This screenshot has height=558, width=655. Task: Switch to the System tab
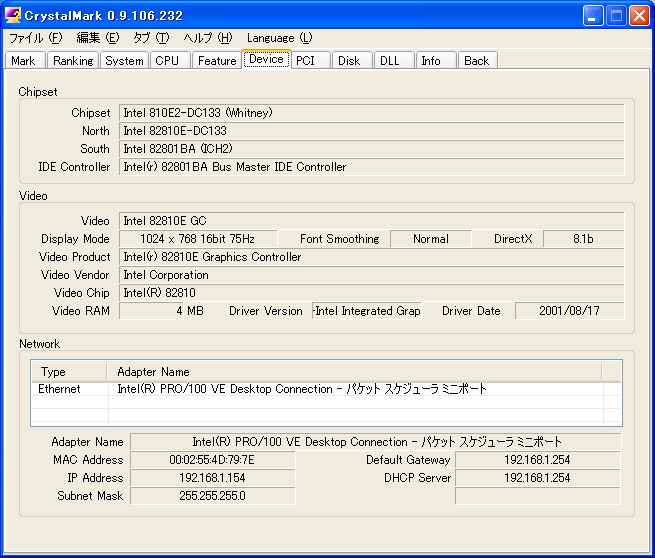[124, 61]
